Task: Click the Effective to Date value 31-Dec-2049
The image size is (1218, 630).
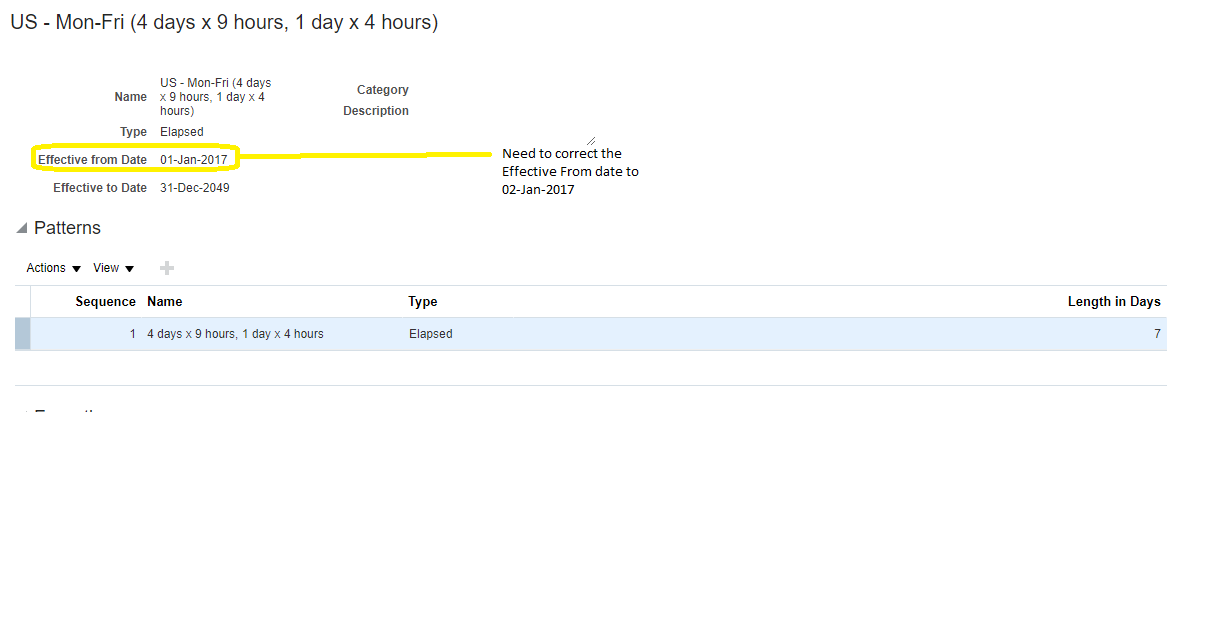Action: [x=194, y=187]
